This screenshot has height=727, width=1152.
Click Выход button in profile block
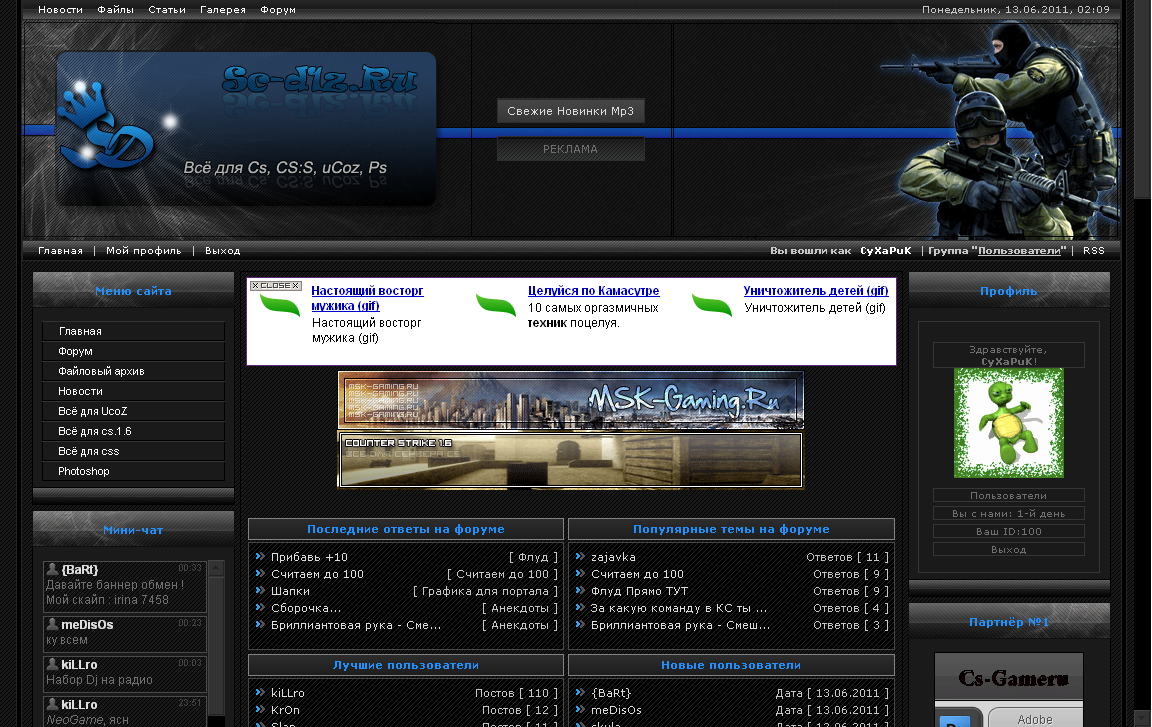[1009, 549]
